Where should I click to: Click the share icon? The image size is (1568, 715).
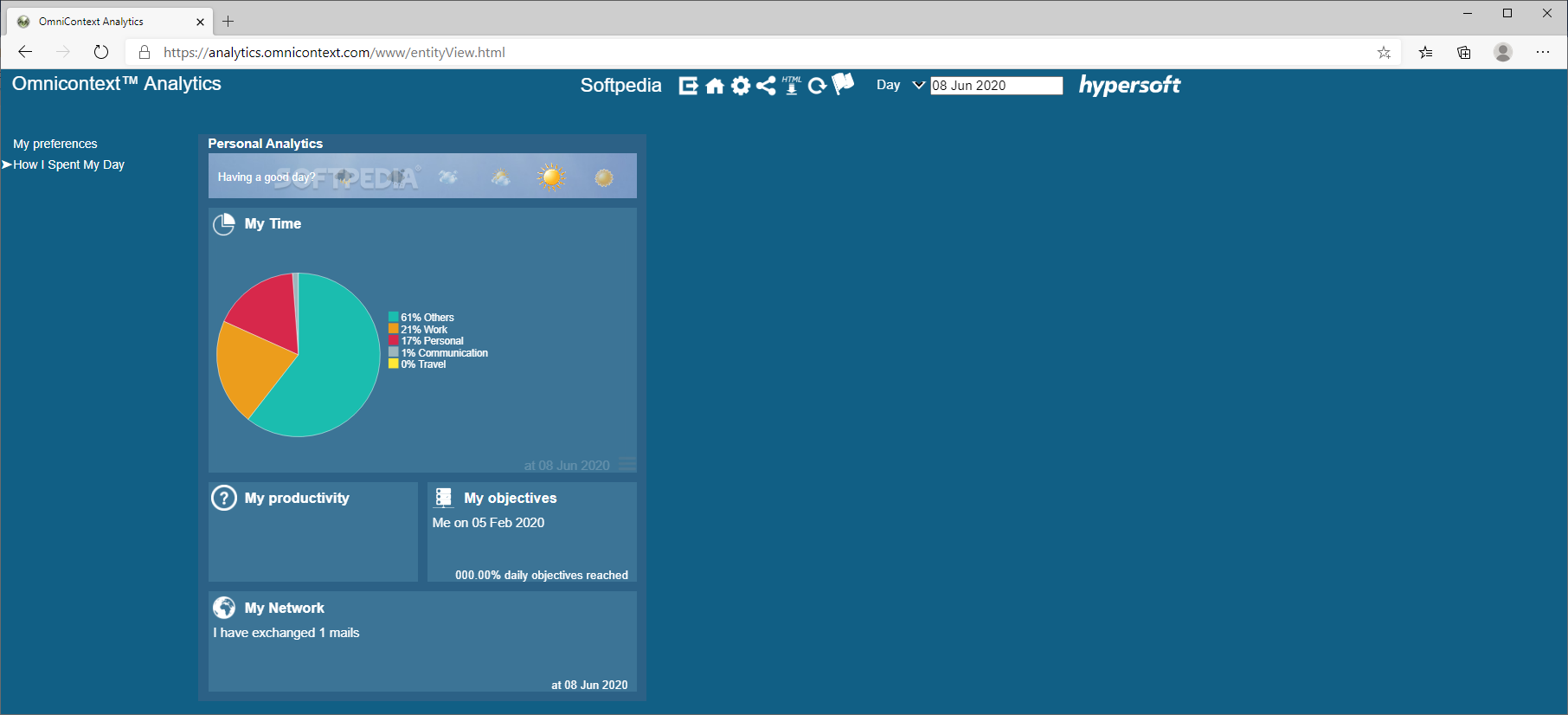(x=766, y=86)
